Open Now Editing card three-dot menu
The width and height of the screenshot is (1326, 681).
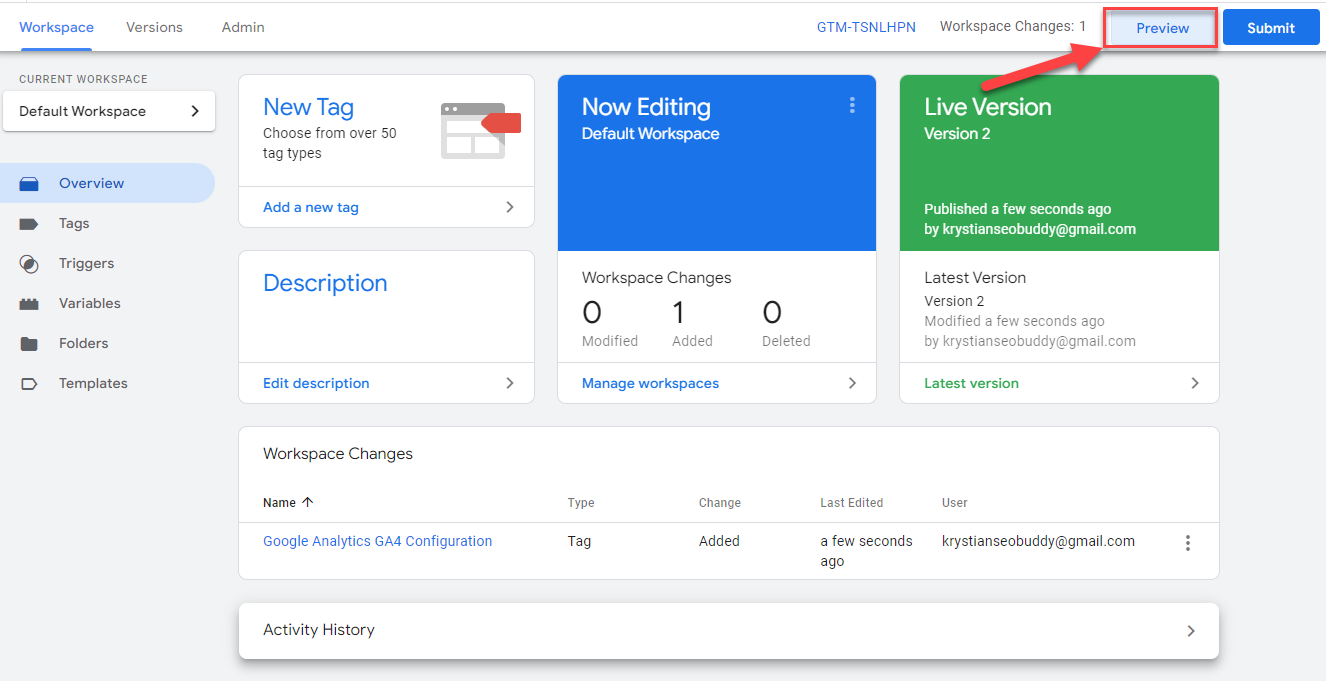852,105
